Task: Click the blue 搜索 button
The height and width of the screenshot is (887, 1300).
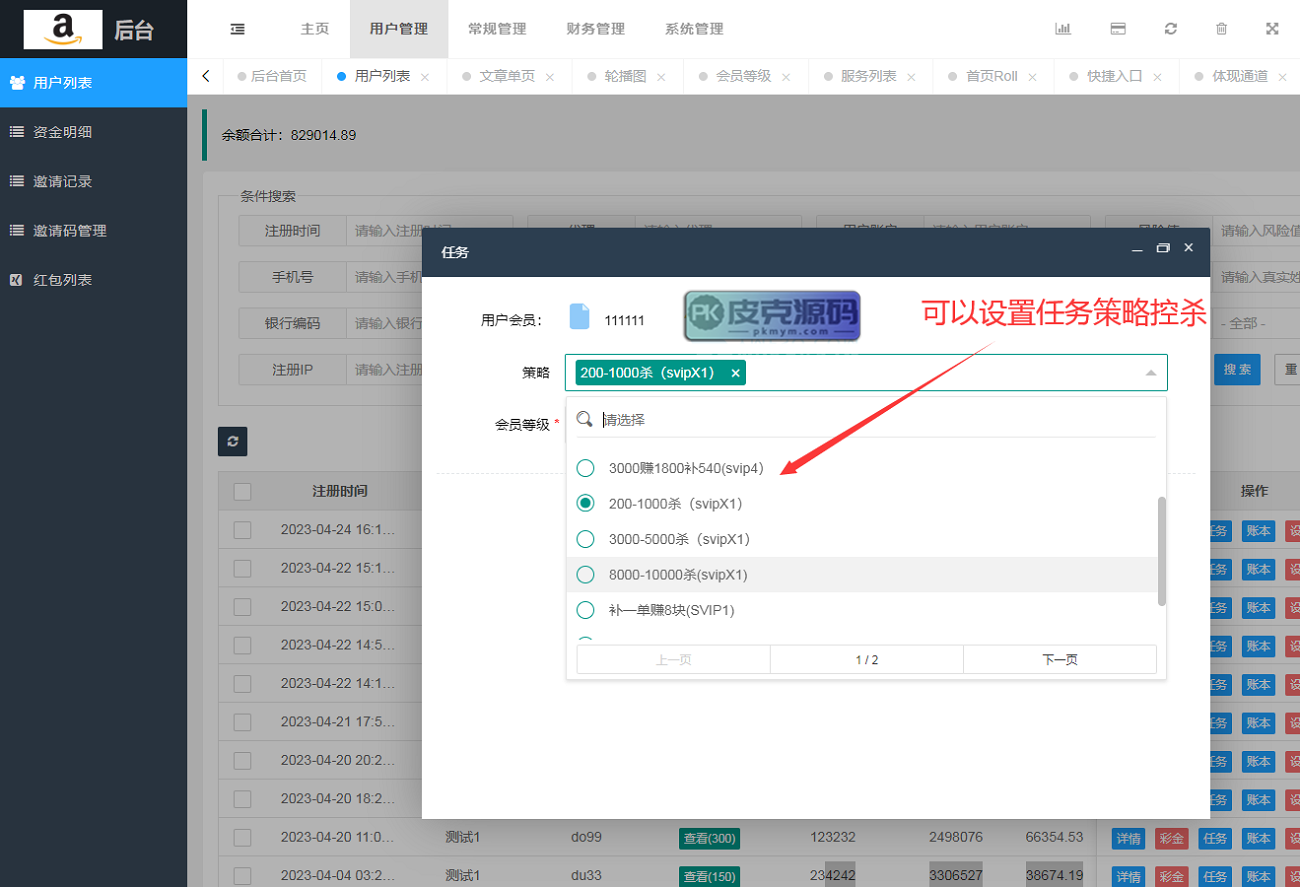Action: pyautogui.click(x=1236, y=370)
